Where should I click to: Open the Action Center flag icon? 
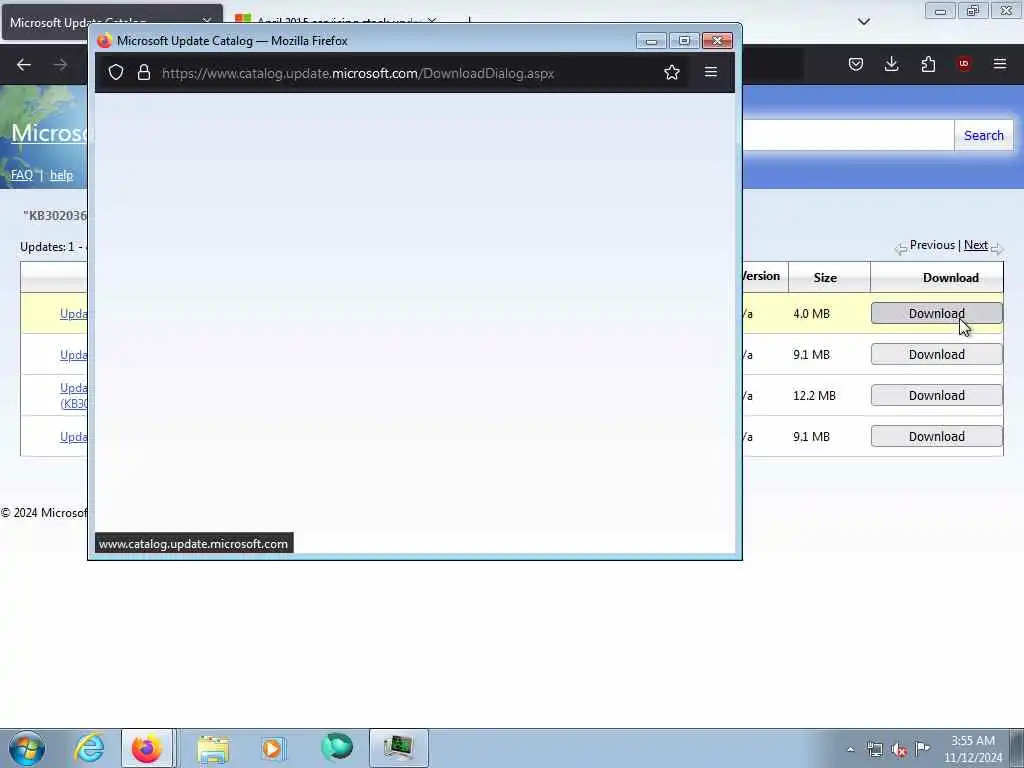(x=922, y=748)
